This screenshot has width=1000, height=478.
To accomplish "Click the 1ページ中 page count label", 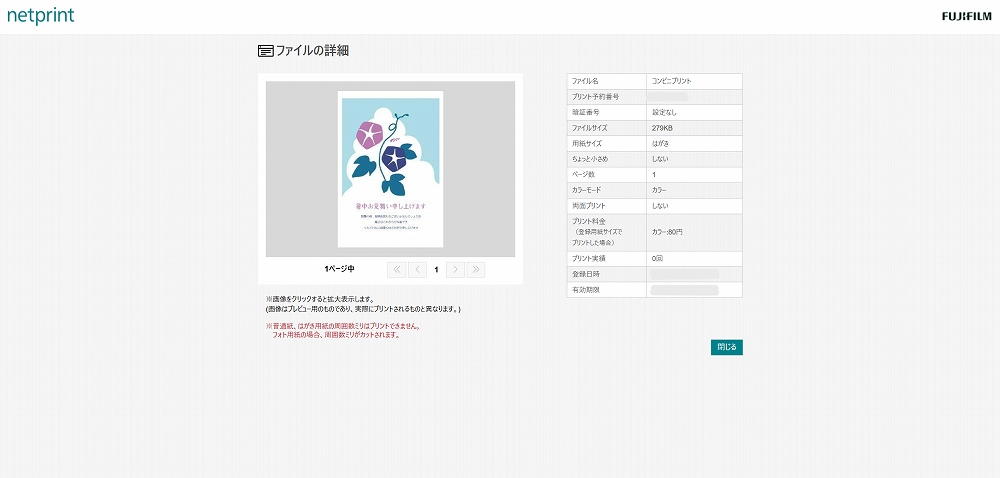I will click(x=339, y=269).
